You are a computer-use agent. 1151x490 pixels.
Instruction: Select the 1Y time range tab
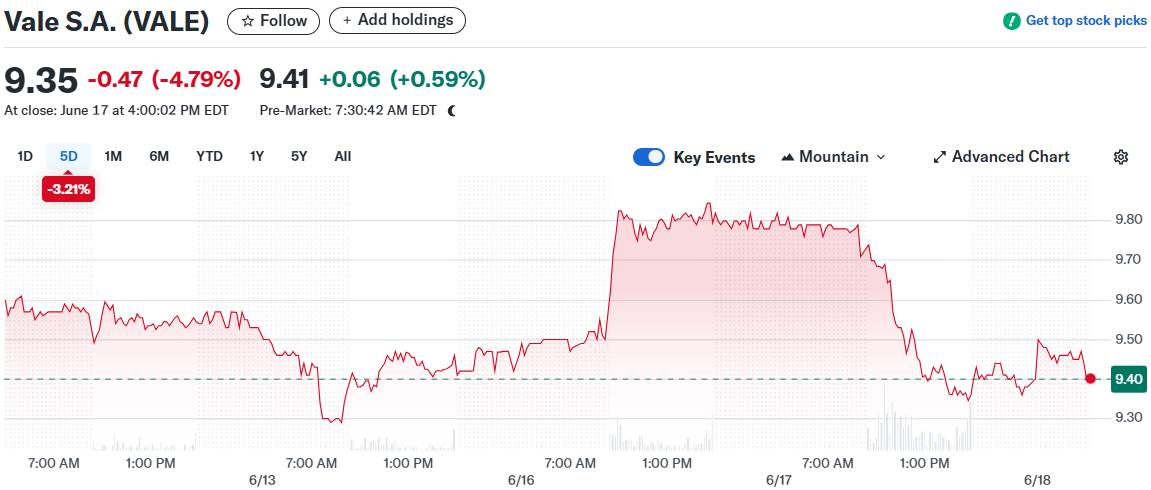tap(256, 156)
